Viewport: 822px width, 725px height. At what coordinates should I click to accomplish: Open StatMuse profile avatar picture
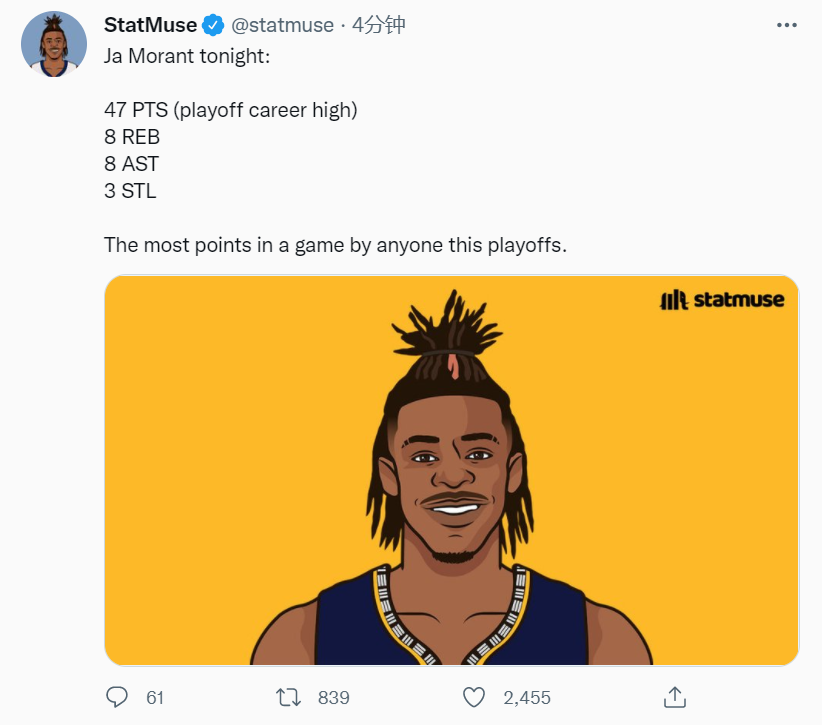pos(54,44)
